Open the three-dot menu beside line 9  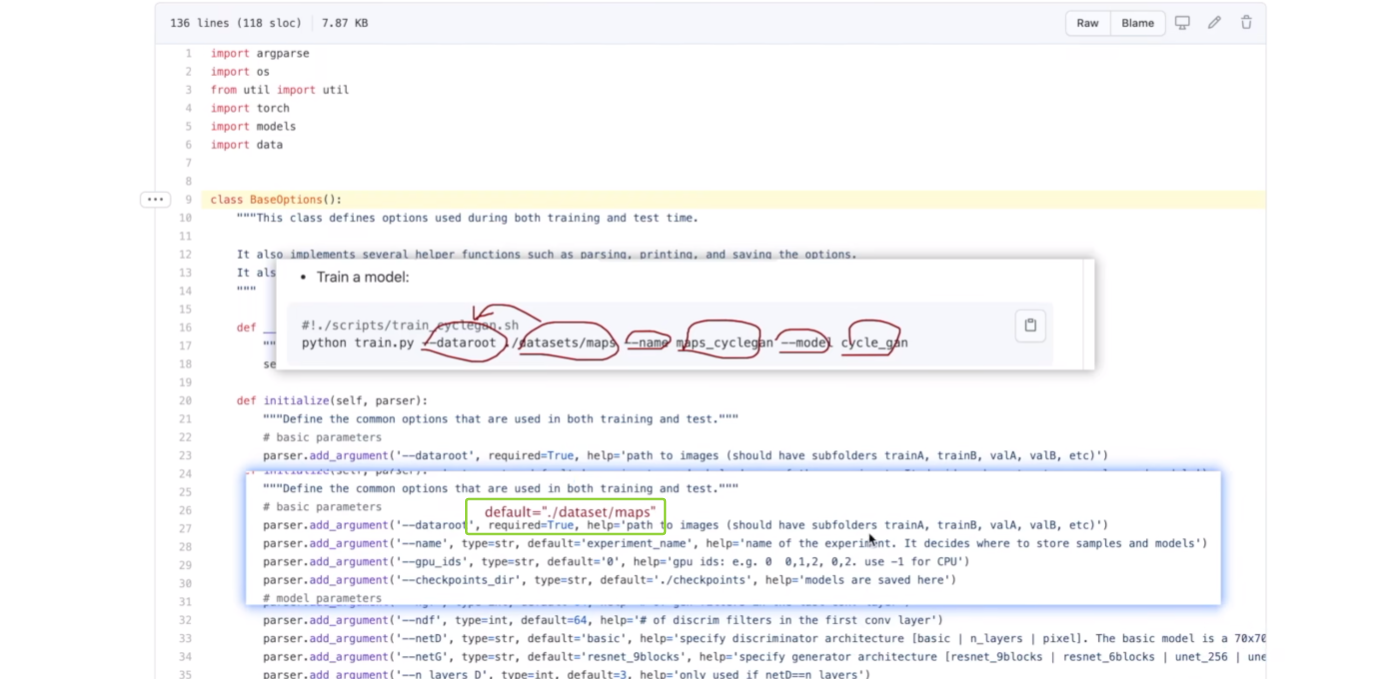click(155, 199)
